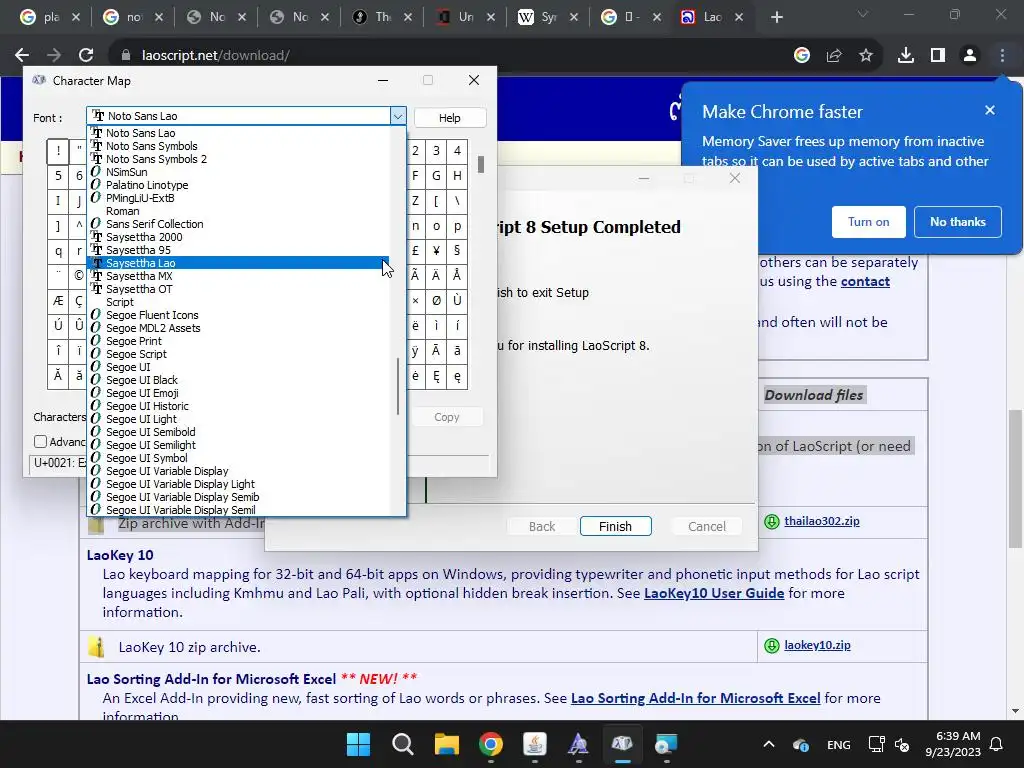Share this page icon
The width and height of the screenshot is (1024, 768).
834,56
